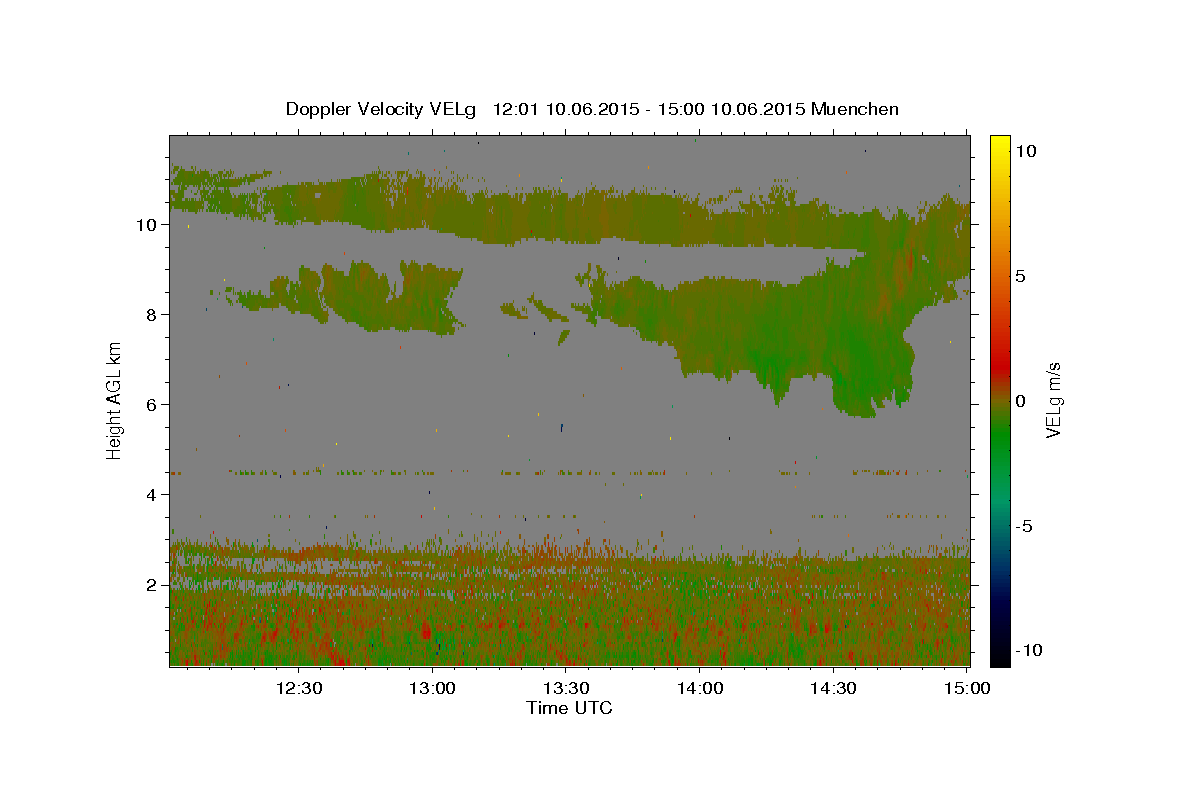
Task: Click the colorbar value -5 label
Action: tap(1025, 526)
